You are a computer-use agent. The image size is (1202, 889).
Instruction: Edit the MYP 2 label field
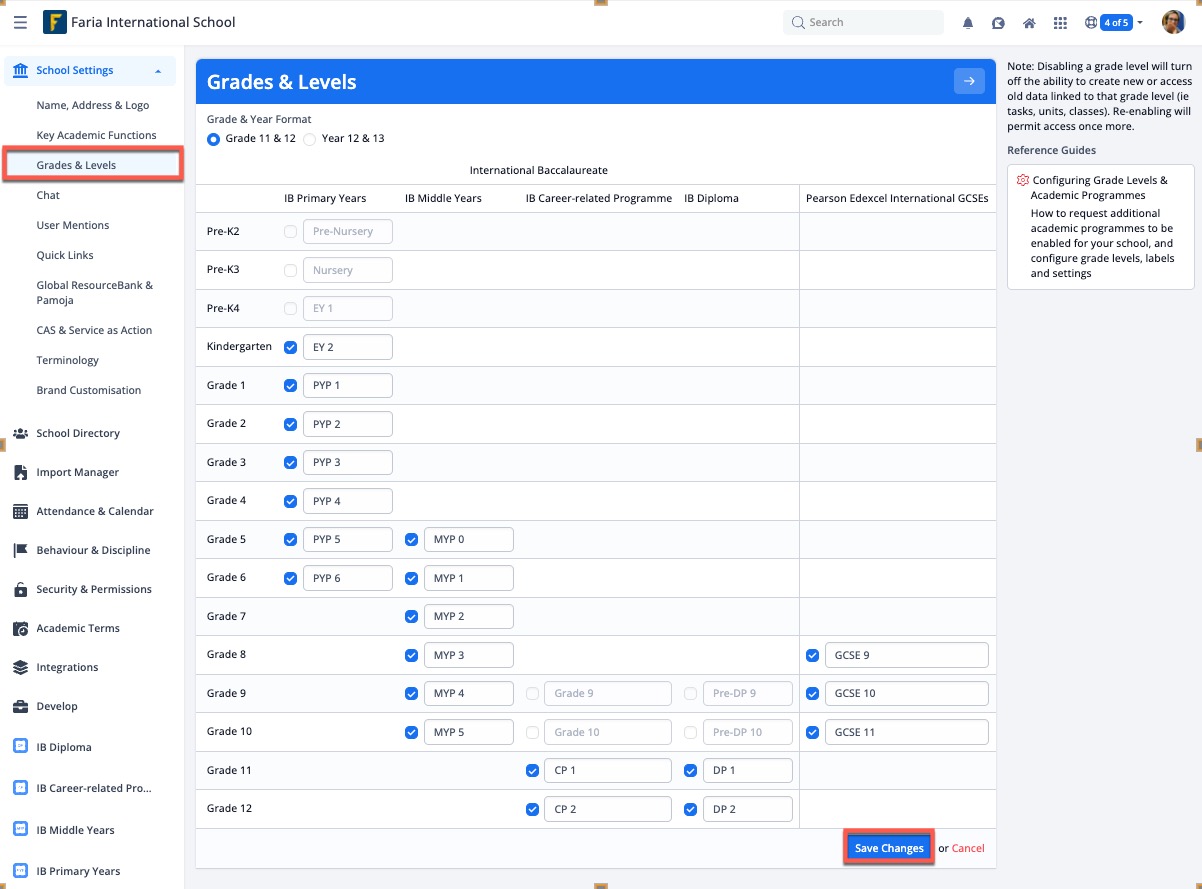point(469,617)
